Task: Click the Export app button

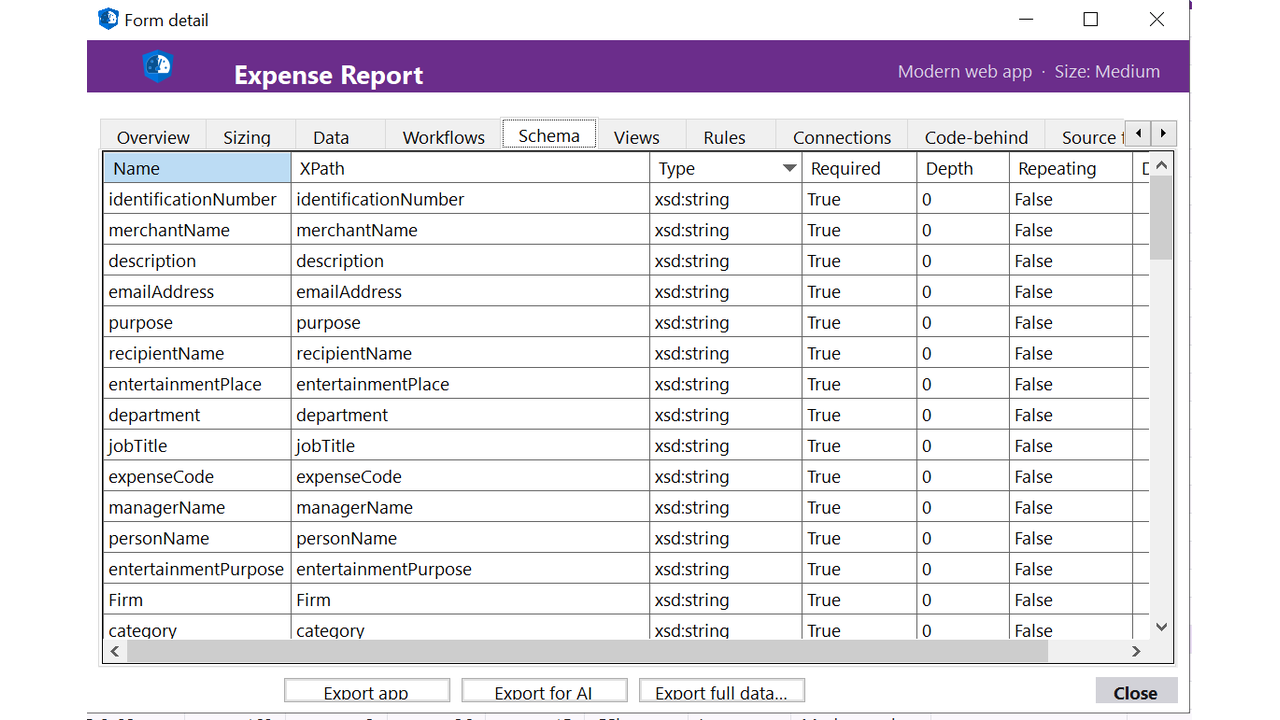Action: 366,692
